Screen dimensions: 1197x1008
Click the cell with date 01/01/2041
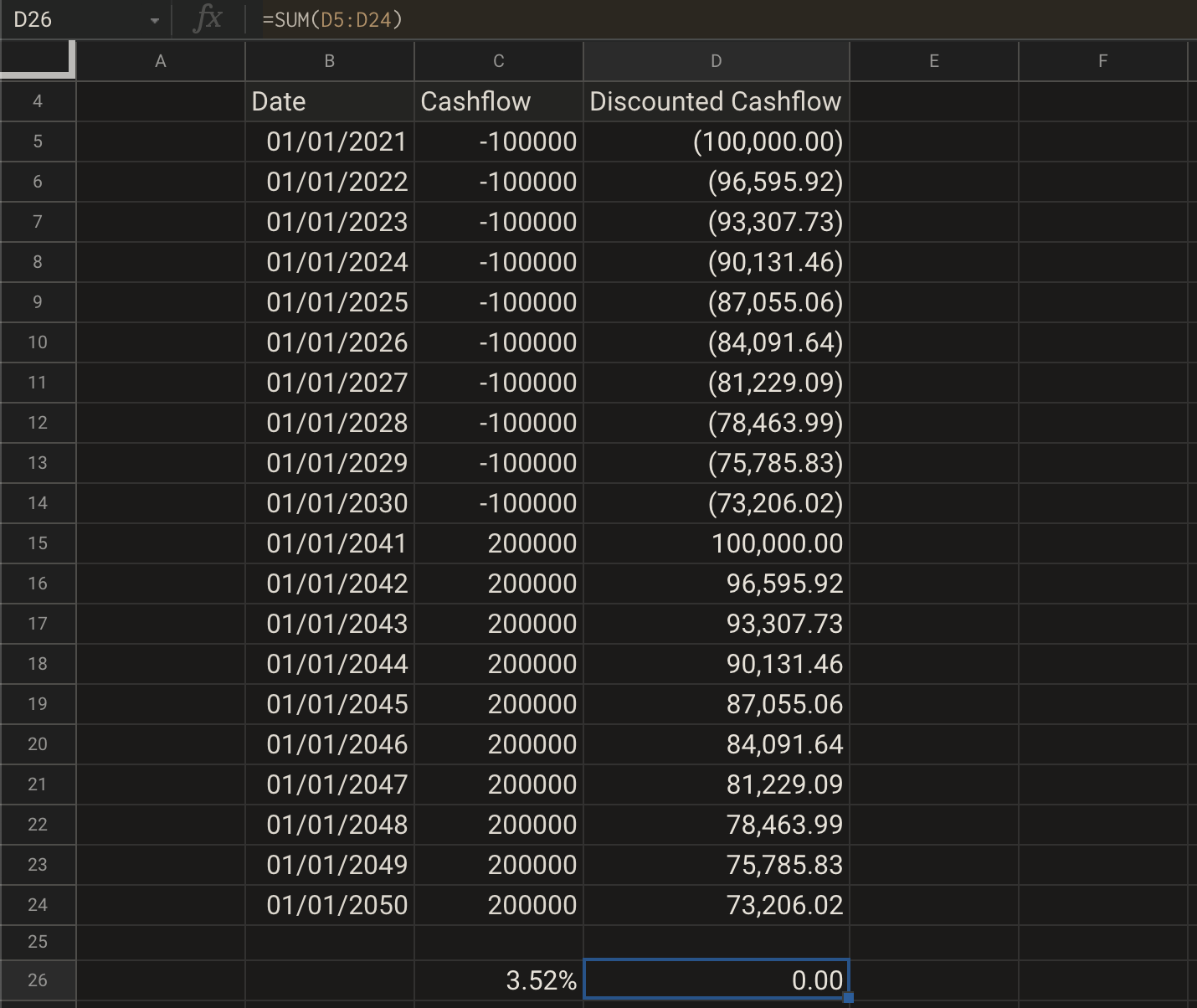pyautogui.click(x=329, y=543)
